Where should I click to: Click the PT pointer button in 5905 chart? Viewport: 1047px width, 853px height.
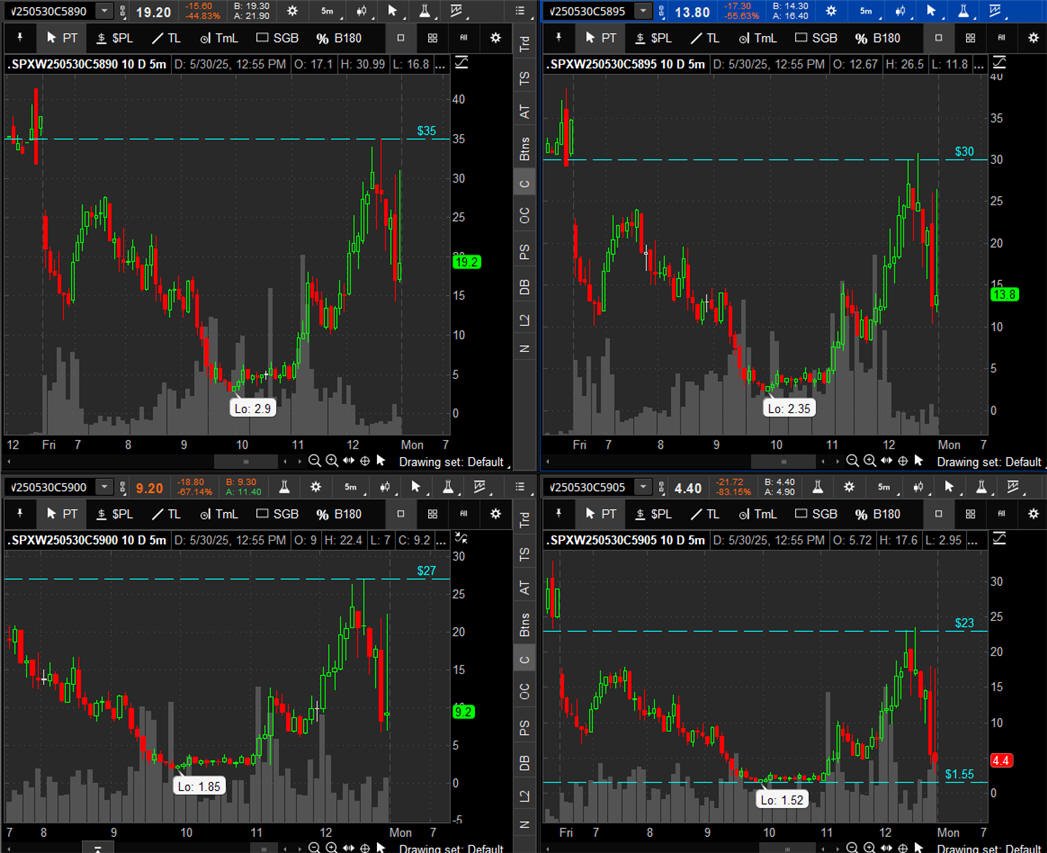click(602, 514)
